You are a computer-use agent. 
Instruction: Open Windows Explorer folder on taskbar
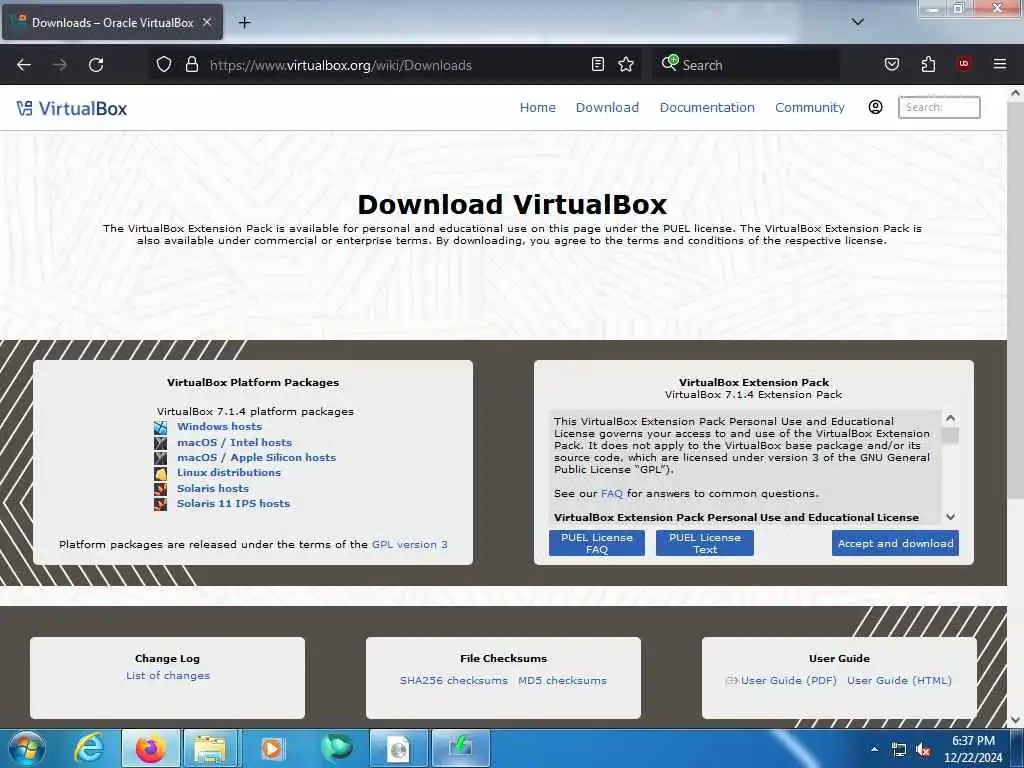coord(210,748)
